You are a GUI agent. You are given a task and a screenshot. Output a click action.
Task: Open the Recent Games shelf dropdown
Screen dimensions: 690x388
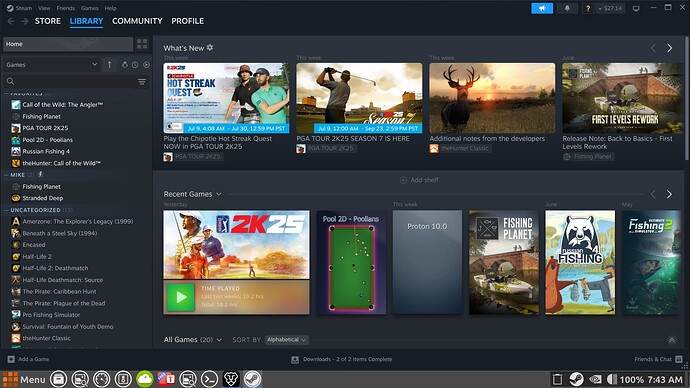coord(219,194)
